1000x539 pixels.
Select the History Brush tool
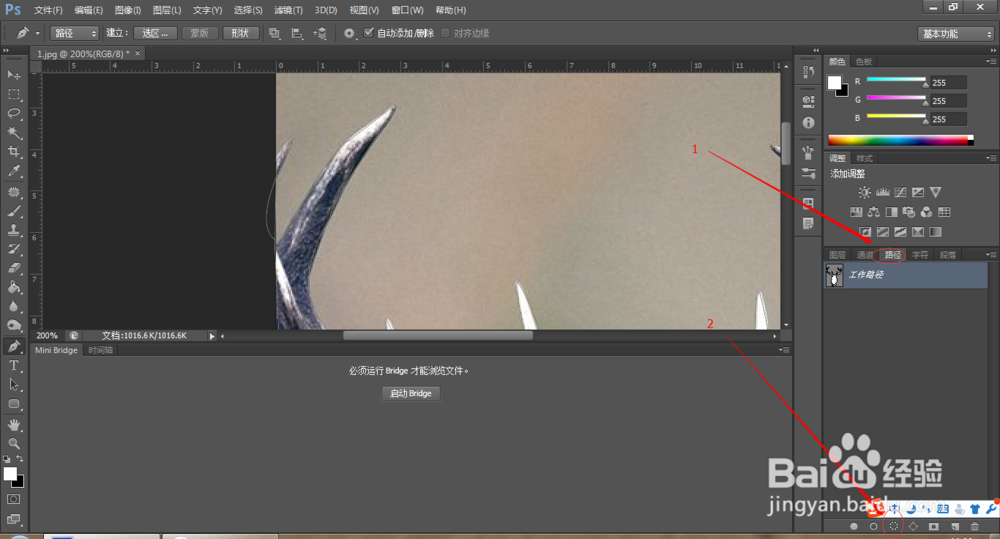tap(13, 249)
